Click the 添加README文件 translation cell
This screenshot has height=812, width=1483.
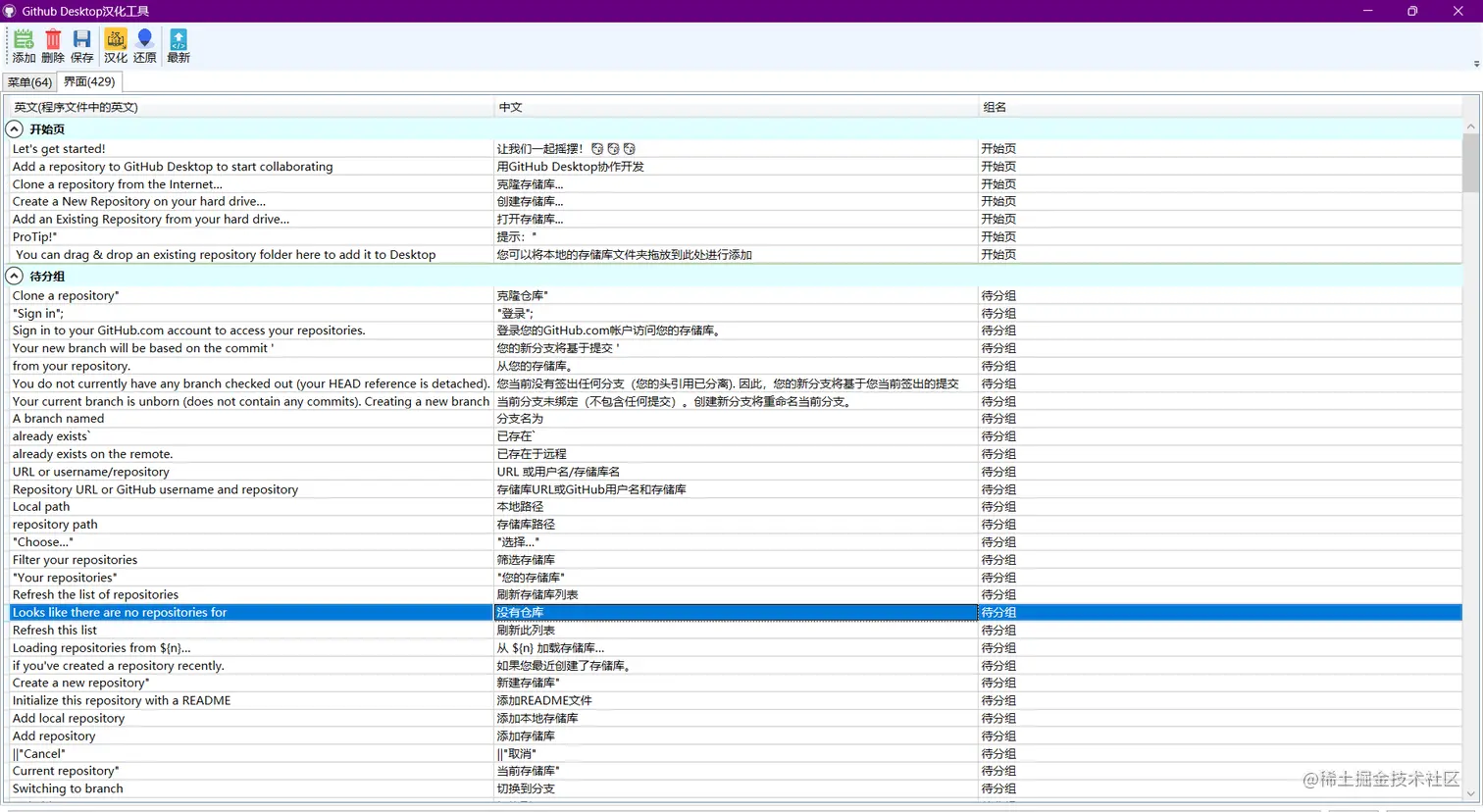pyautogui.click(x=736, y=700)
